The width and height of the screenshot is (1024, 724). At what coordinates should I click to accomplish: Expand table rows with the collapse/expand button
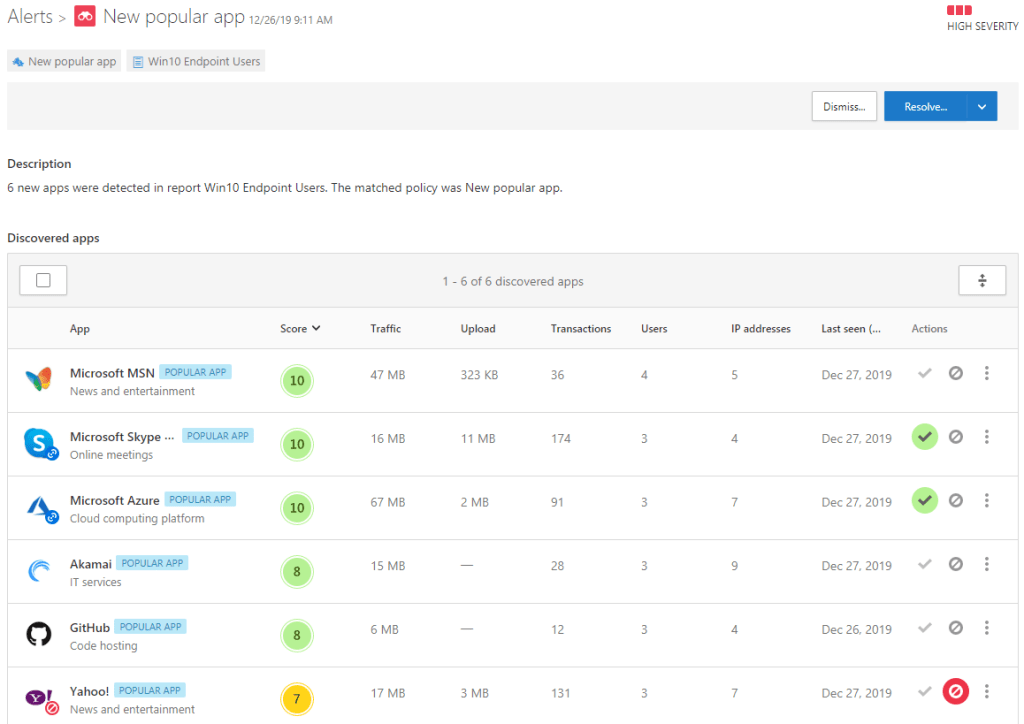tap(981, 281)
